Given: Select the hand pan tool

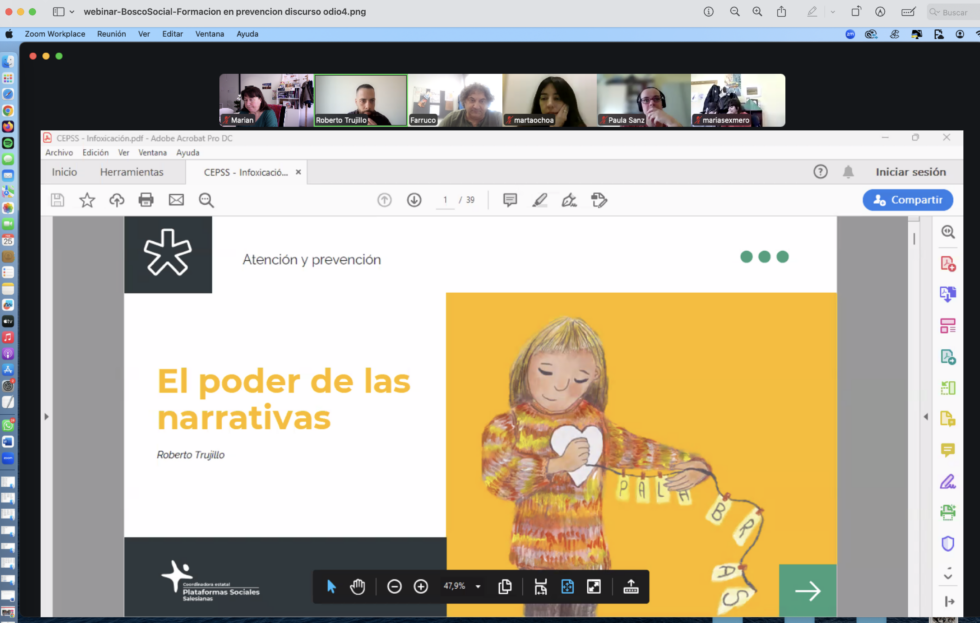Looking at the screenshot, I should (x=358, y=587).
